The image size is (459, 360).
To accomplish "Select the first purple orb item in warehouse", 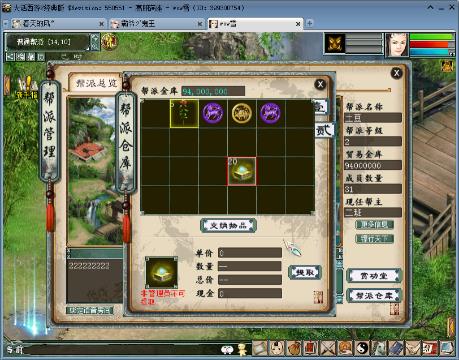I will point(213,113).
